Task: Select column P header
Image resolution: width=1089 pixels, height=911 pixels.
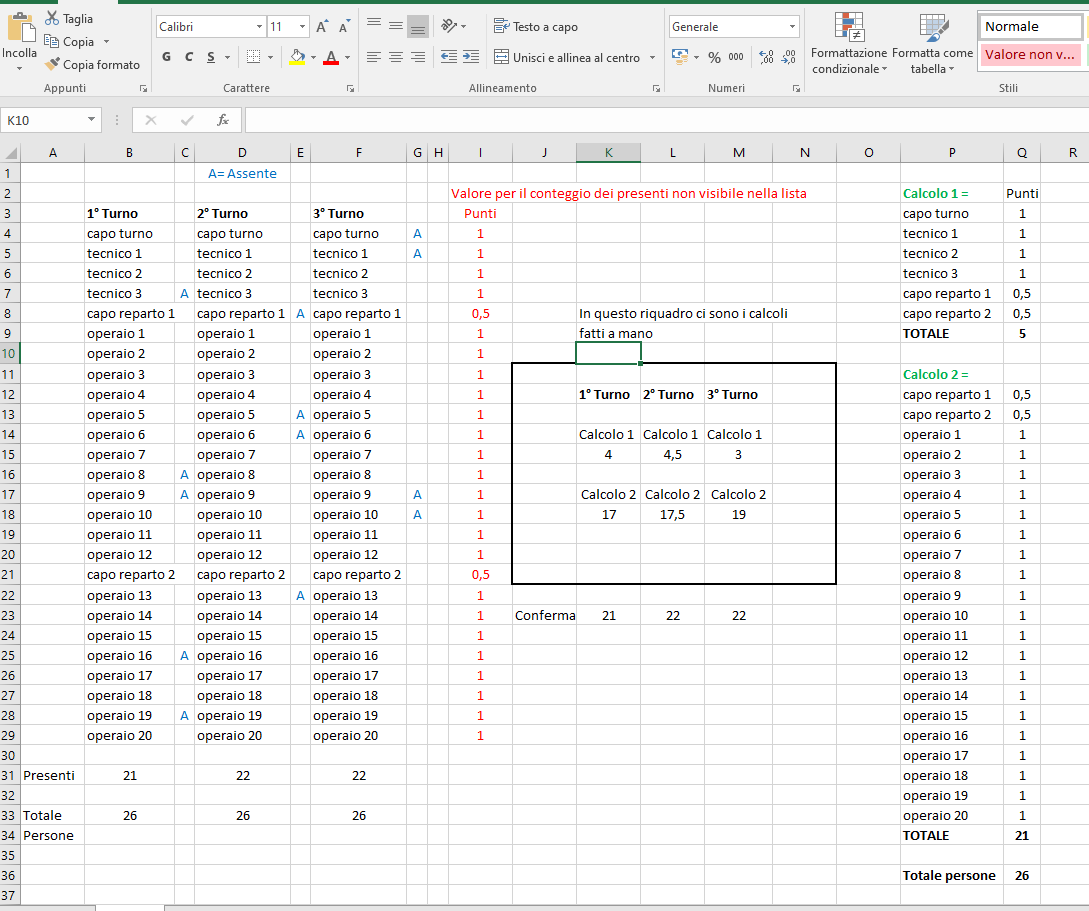Action: pyautogui.click(x=951, y=153)
